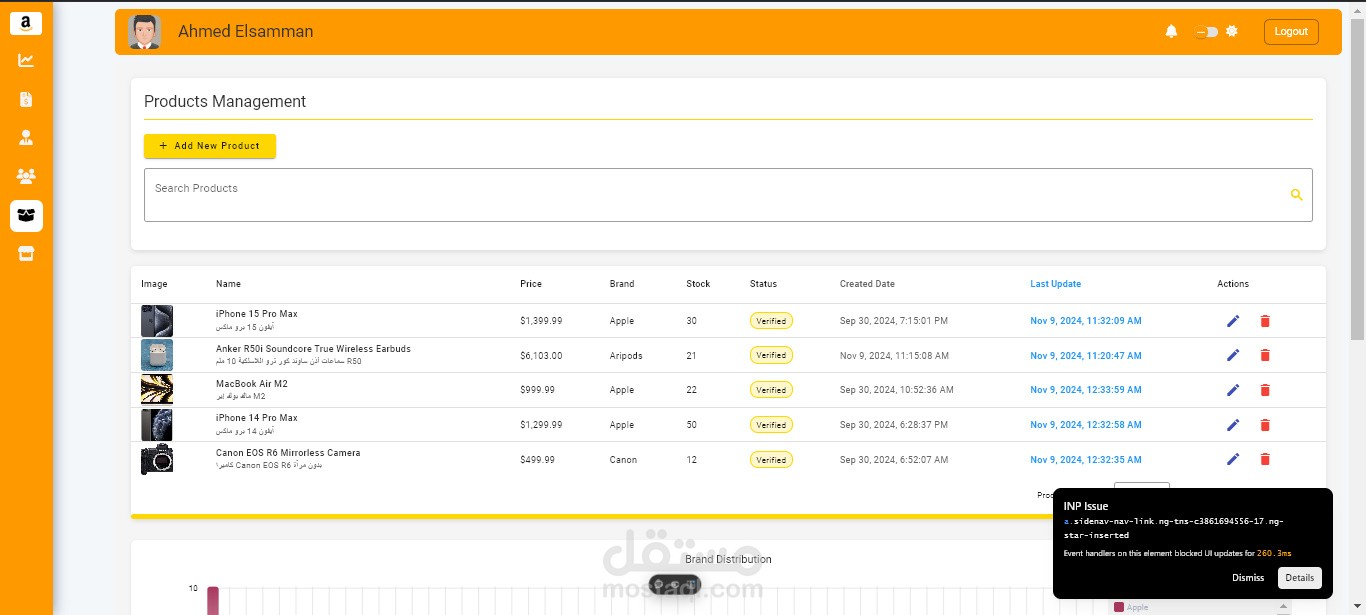1366x615 pixels.
Task: Edit the MacBook Air M2 row
Action: tap(1233, 390)
